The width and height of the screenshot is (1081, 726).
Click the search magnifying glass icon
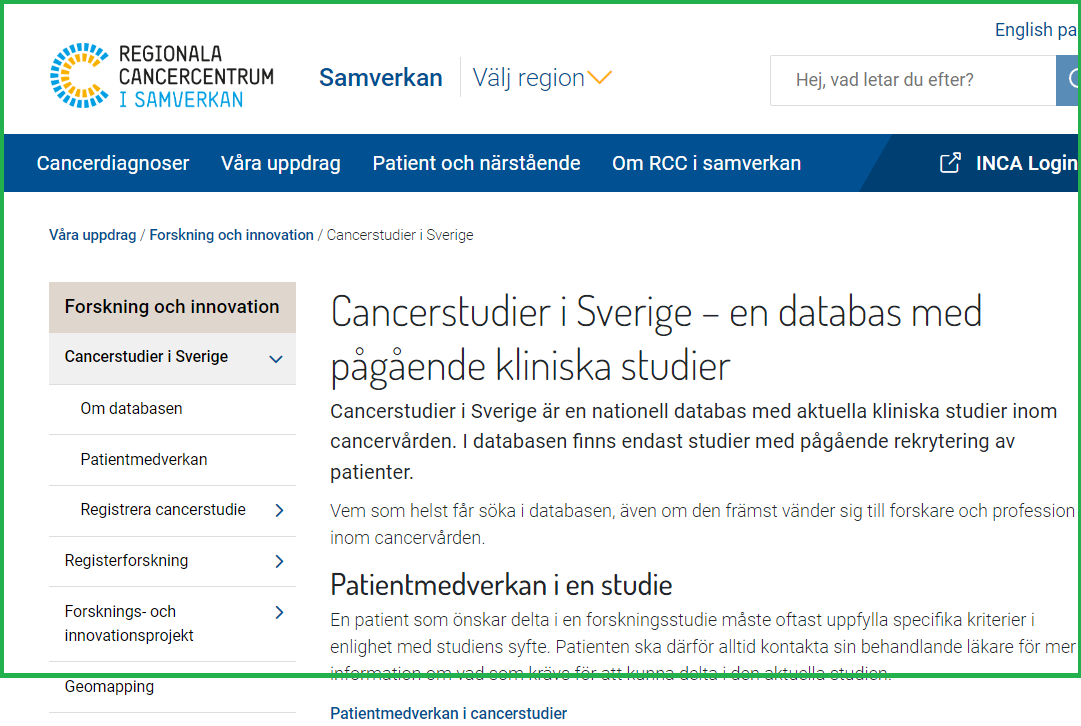(x=1072, y=80)
